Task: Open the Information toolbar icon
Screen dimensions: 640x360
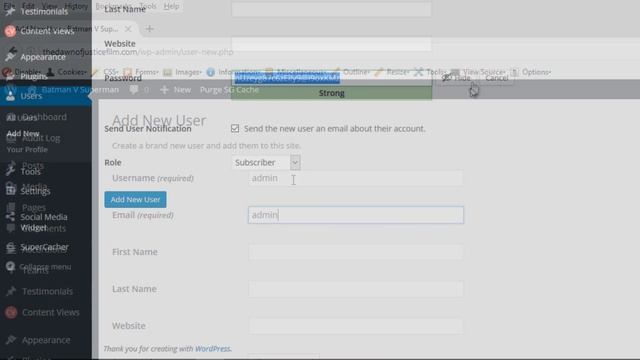Action: coord(211,72)
